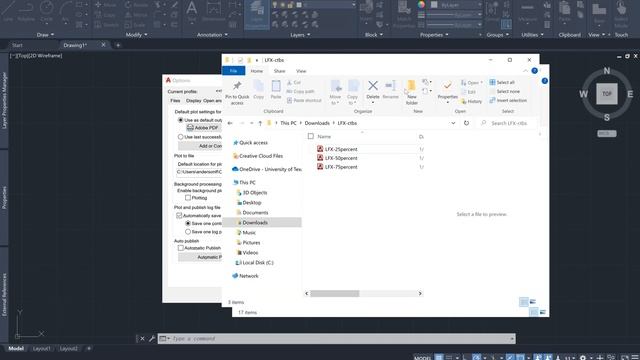Select 'Use as default output device' radio

[180, 120]
